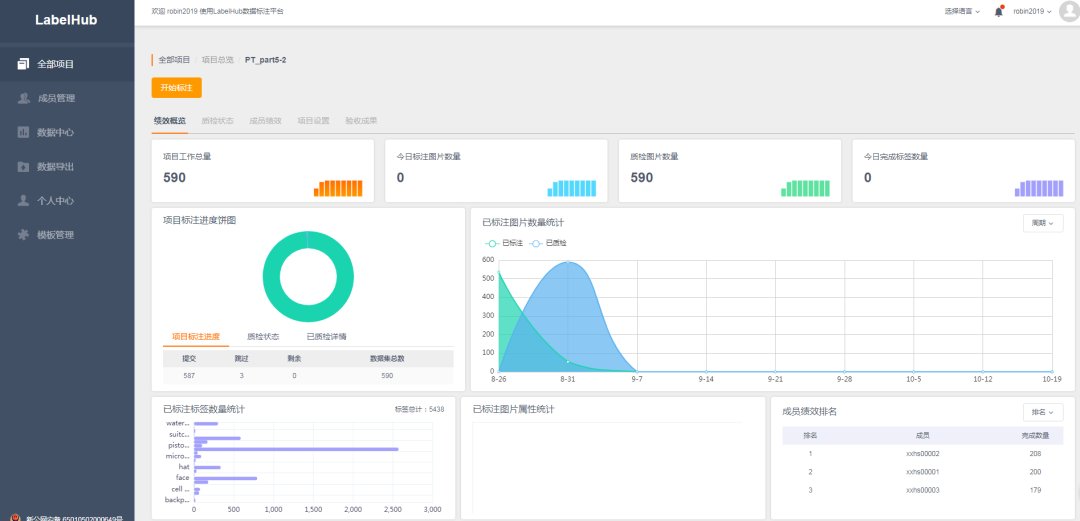This screenshot has height=521, width=1080.
Task: Click the face label bar in 已标注标签数量统计
Action: (226, 478)
